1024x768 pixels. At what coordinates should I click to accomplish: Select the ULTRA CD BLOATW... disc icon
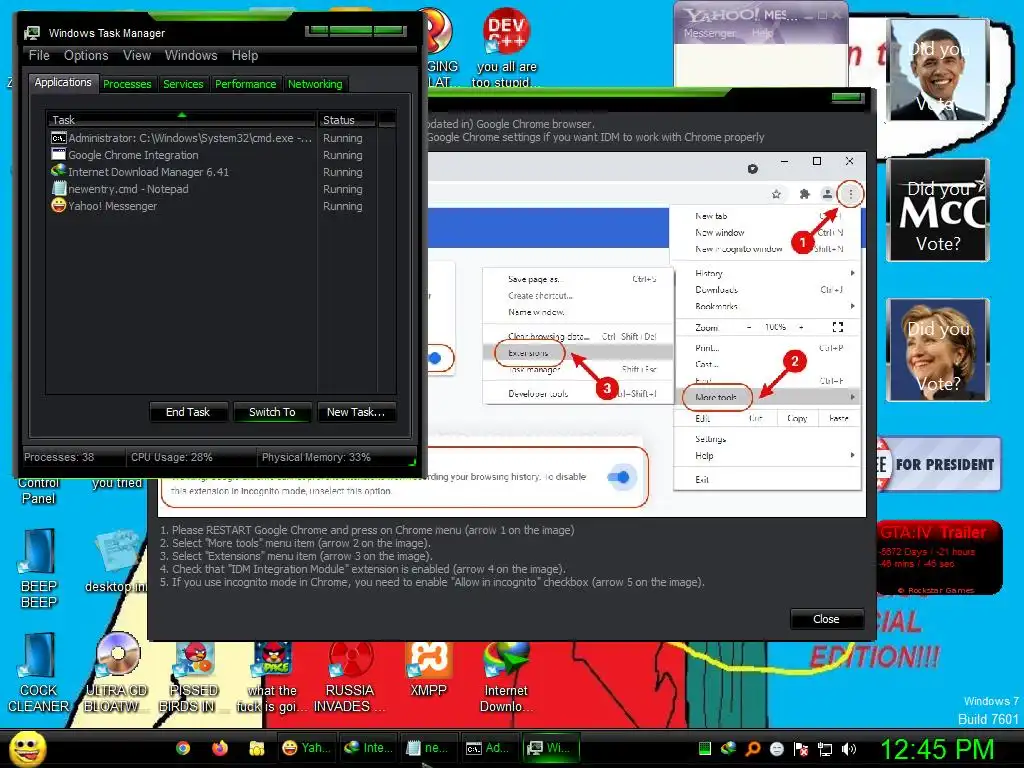coord(116,673)
